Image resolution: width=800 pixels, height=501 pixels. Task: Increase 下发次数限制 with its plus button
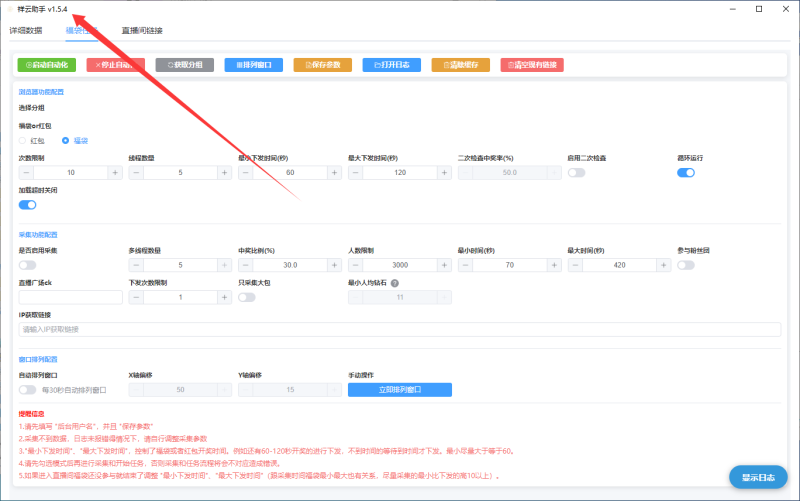(224, 297)
